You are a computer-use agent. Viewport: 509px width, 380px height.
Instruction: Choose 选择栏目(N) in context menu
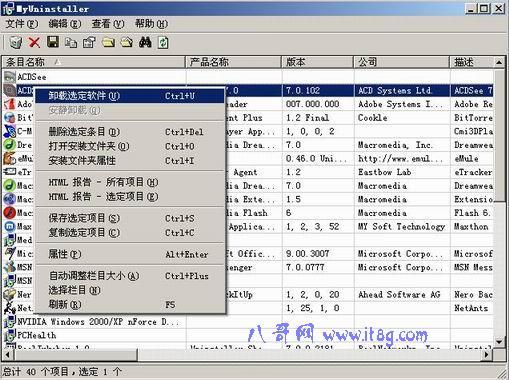pyautogui.click(x=130, y=290)
